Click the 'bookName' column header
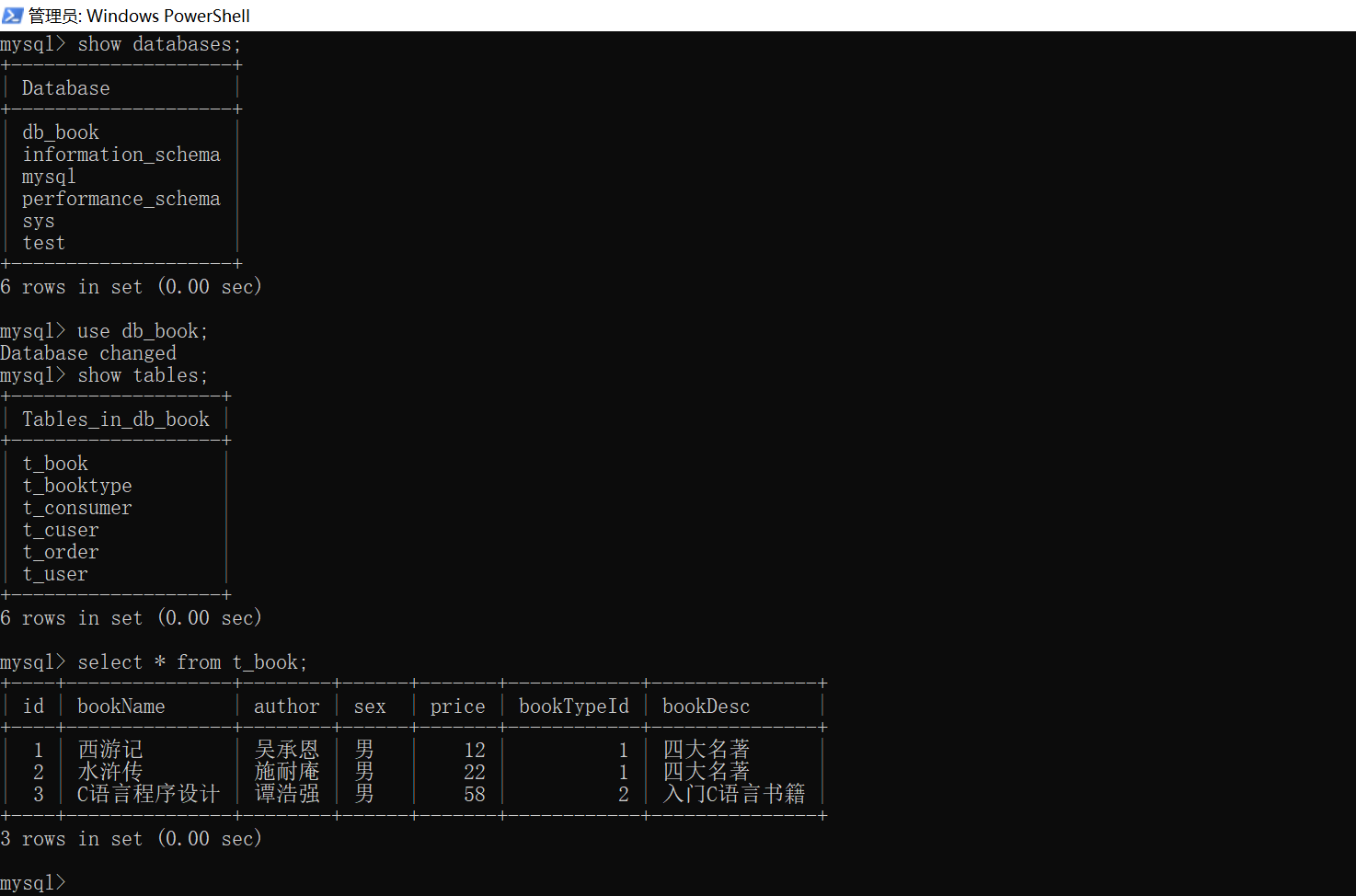Viewport: 1356px width, 896px height. tap(121, 706)
